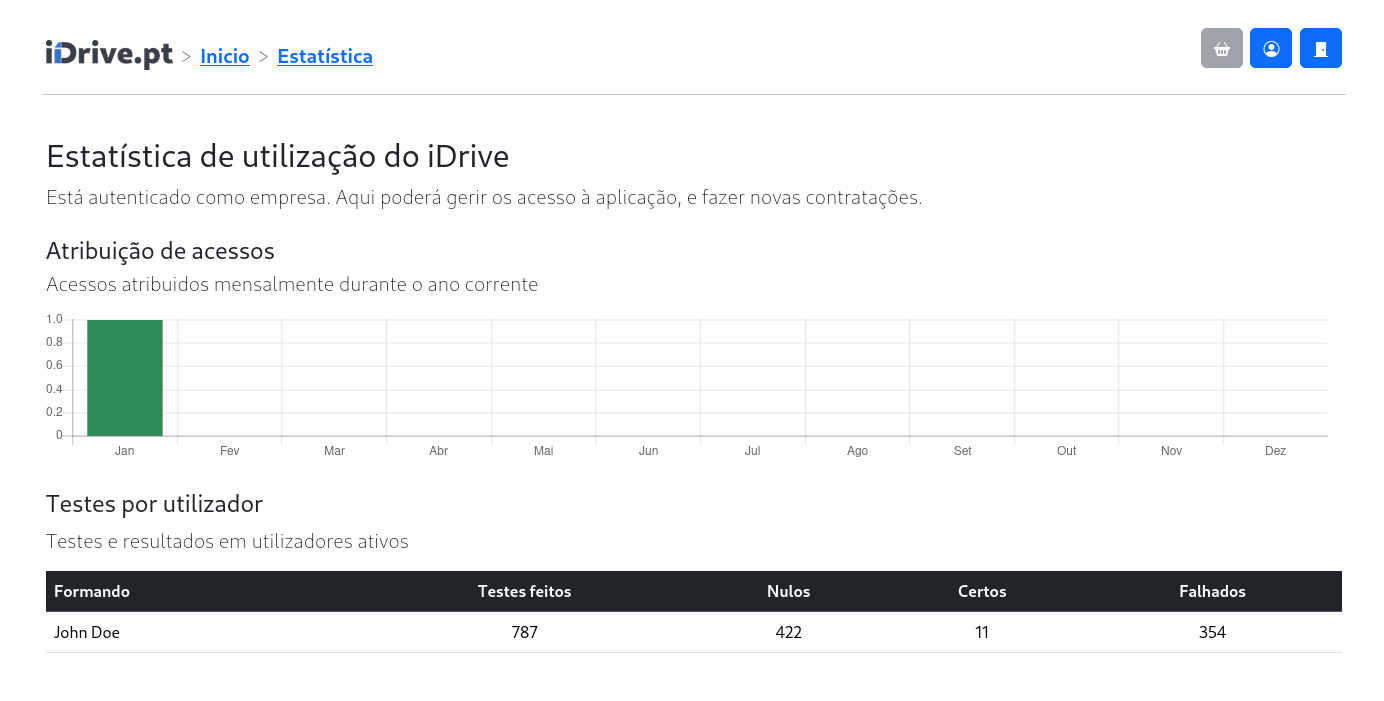This screenshot has width=1384, height=701.
Task: Click the Certos column header
Action: coord(982,591)
